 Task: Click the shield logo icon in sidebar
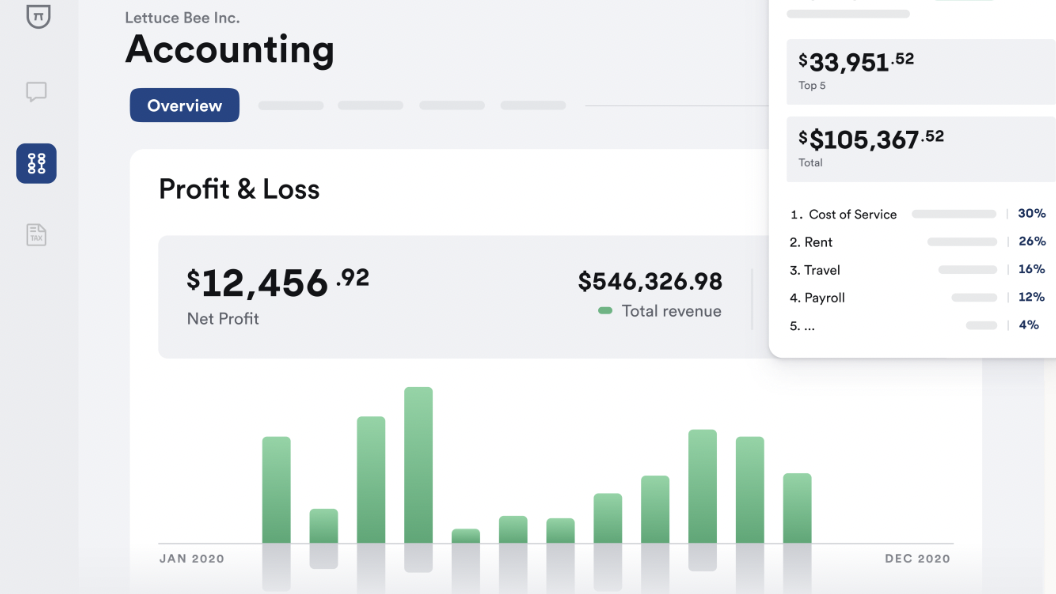tap(37, 15)
